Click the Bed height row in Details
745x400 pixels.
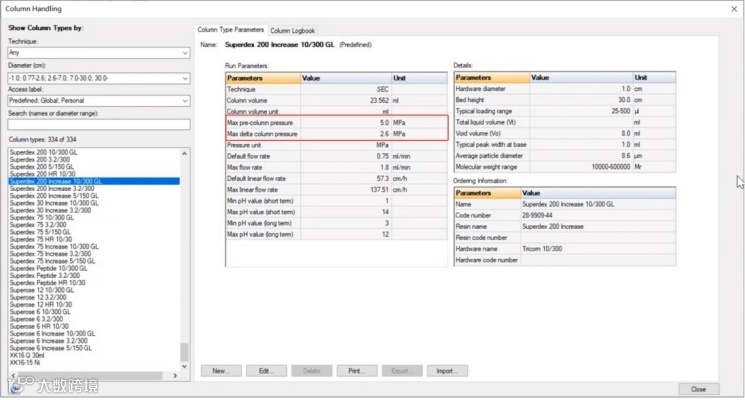(565, 100)
